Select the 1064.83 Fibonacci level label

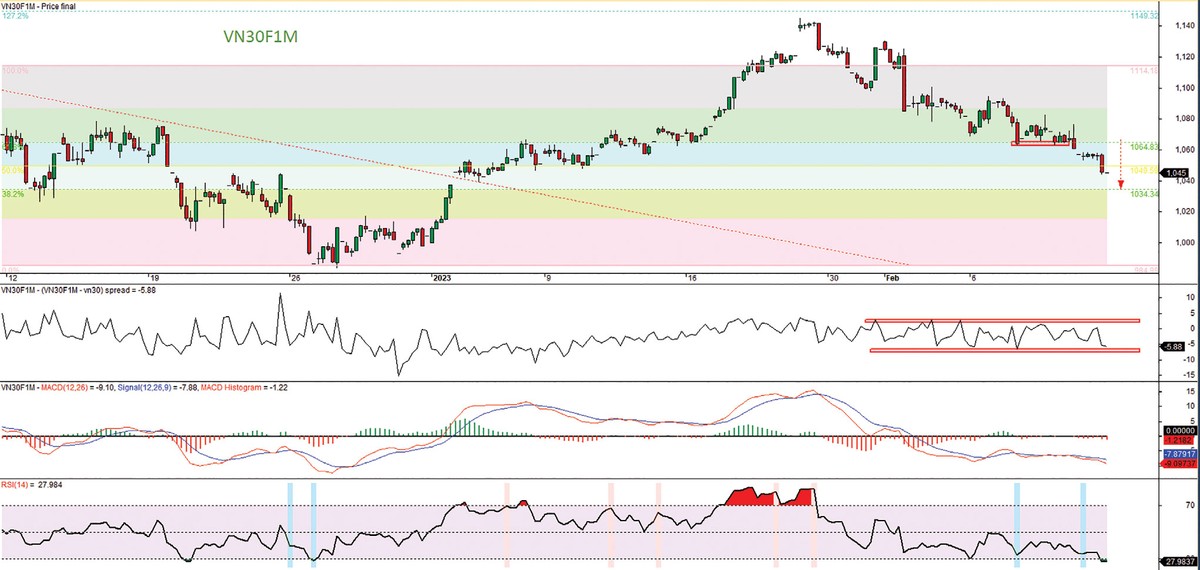(1144, 147)
